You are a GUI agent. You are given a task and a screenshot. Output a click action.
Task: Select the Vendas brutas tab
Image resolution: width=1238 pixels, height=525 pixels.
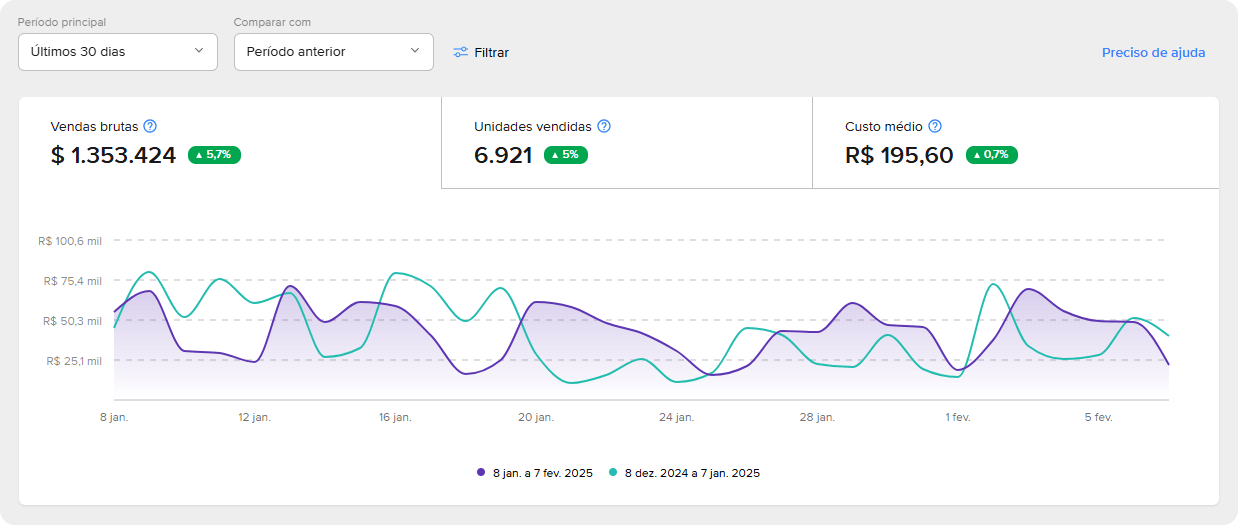[230, 142]
